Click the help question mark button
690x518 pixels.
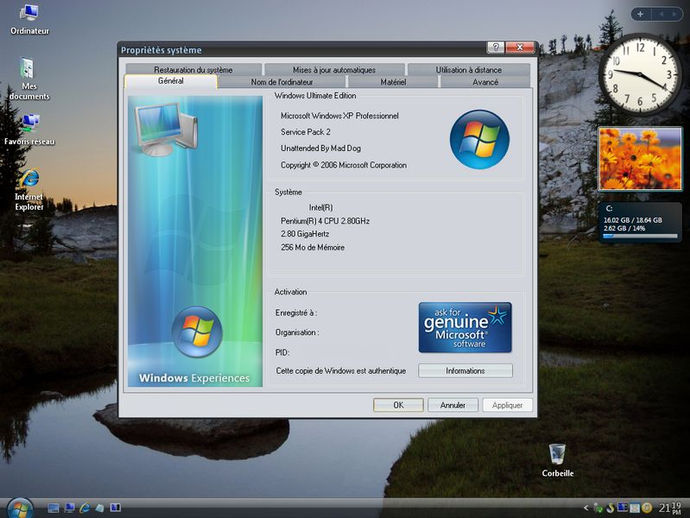(x=495, y=47)
